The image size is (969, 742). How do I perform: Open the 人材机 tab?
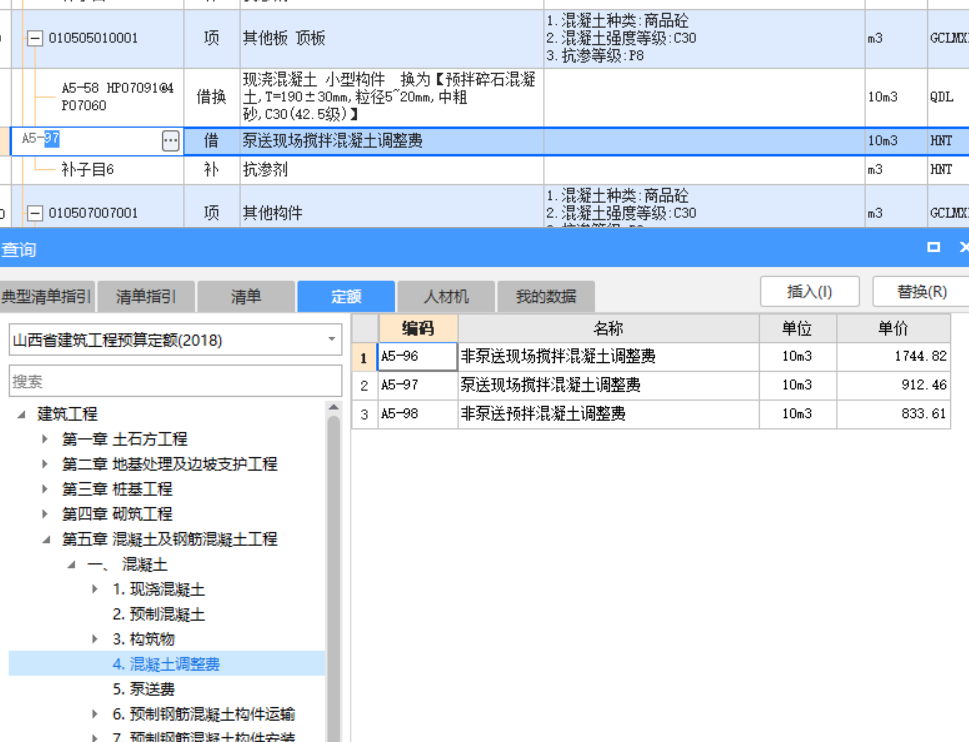point(446,297)
